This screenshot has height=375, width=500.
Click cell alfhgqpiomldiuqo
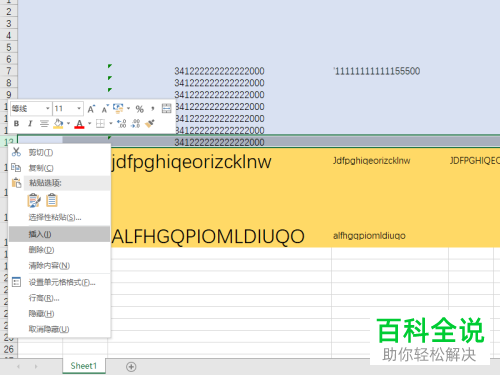369,236
